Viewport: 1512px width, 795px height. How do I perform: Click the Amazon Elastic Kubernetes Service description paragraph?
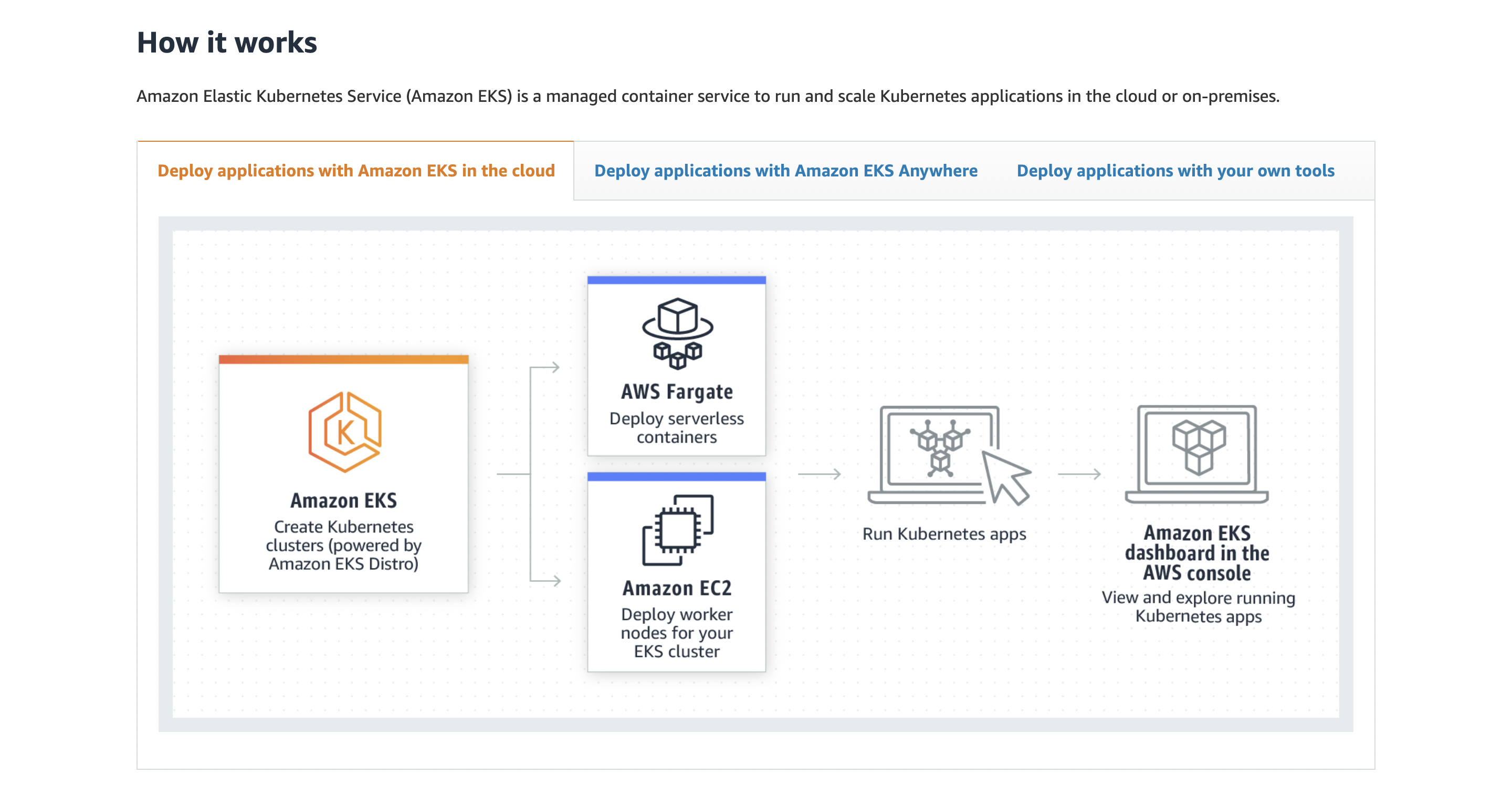[708, 96]
